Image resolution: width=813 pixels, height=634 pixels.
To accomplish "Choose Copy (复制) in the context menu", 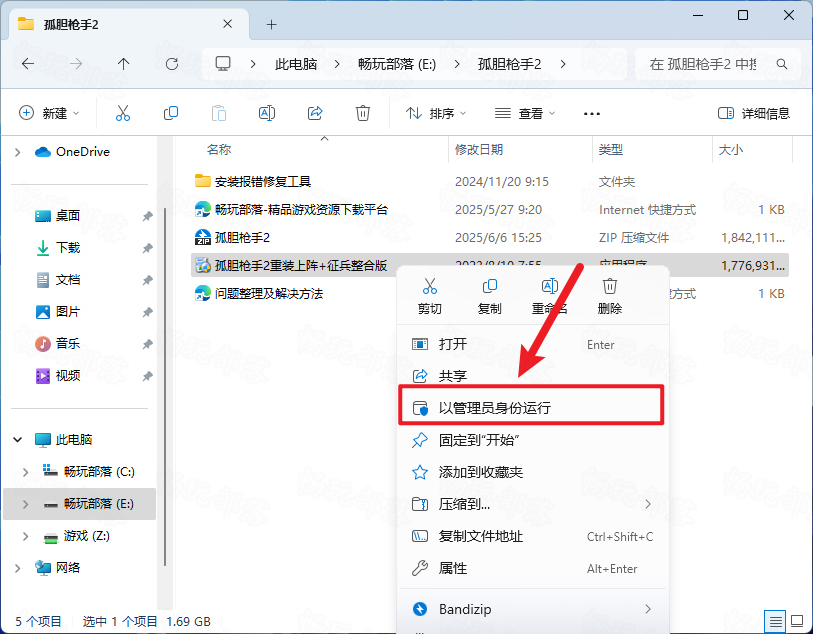I will pyautogui.click(x=489, y=297).
